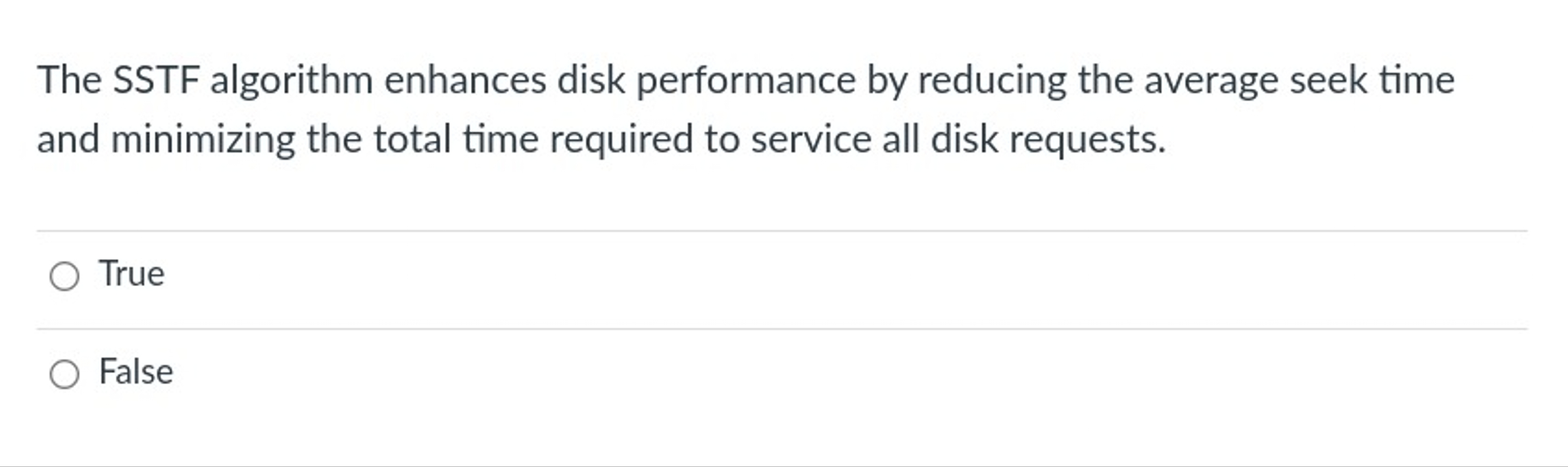Click the circle next to False
Image resolution: width=1568 pixels, height=467 pixels.
coord(66,375)
